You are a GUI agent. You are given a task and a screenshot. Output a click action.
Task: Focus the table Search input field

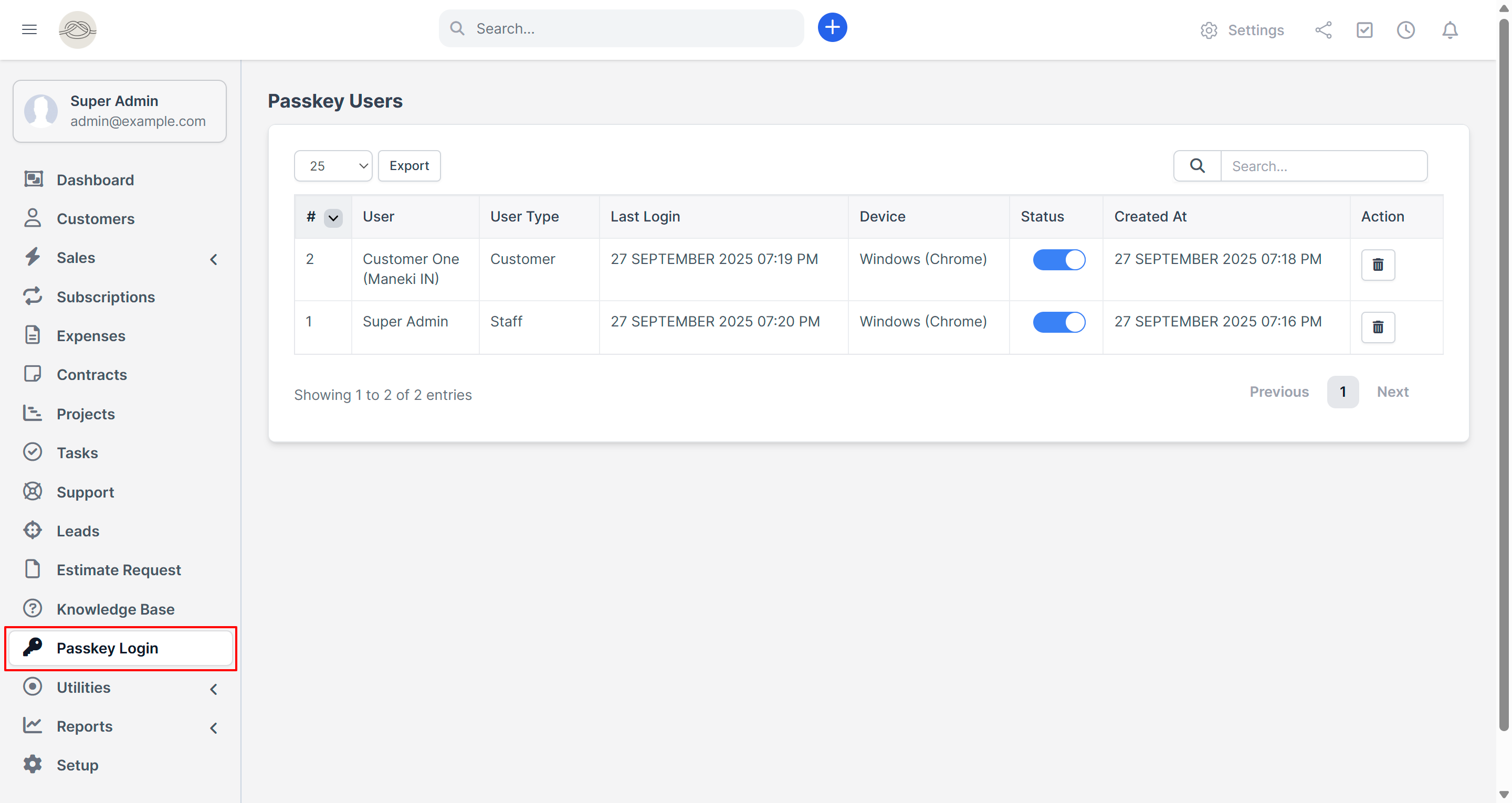click(x=1323, y=166)
